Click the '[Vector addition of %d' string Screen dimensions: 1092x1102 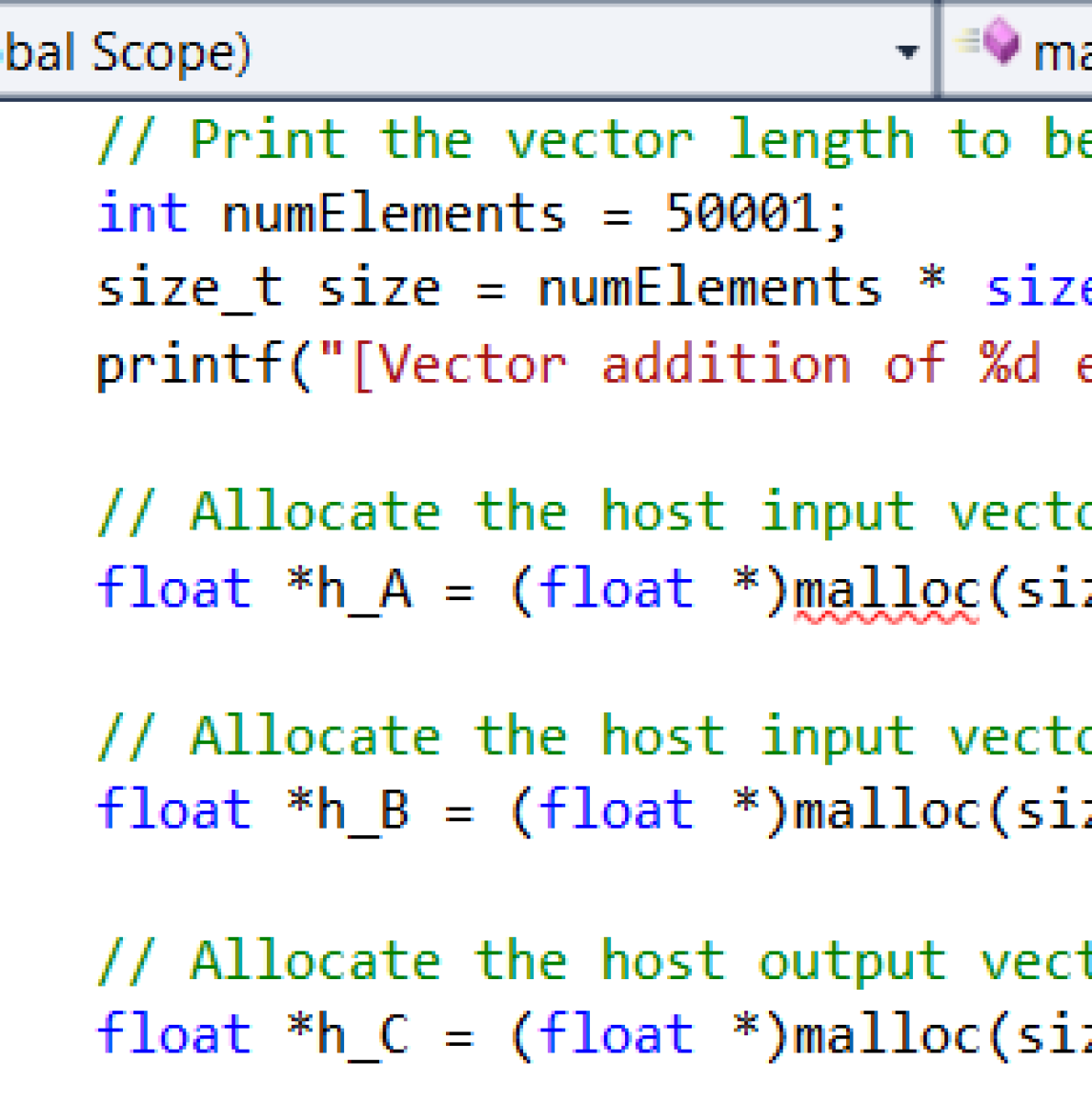697,366
